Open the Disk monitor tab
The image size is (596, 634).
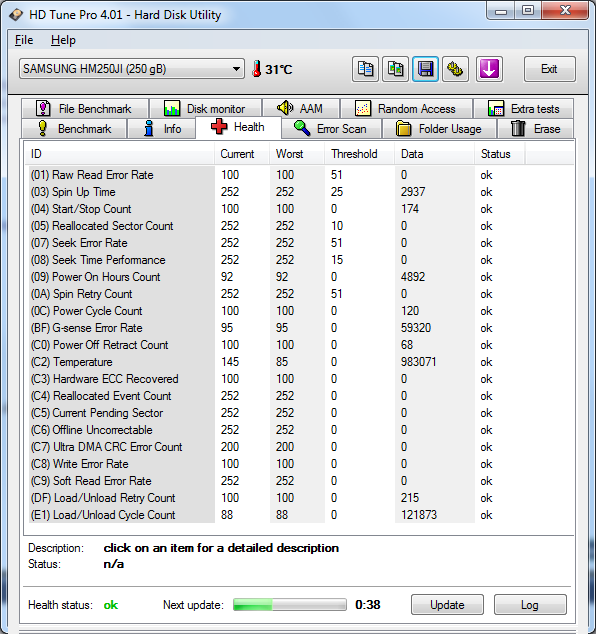[205, 109]
